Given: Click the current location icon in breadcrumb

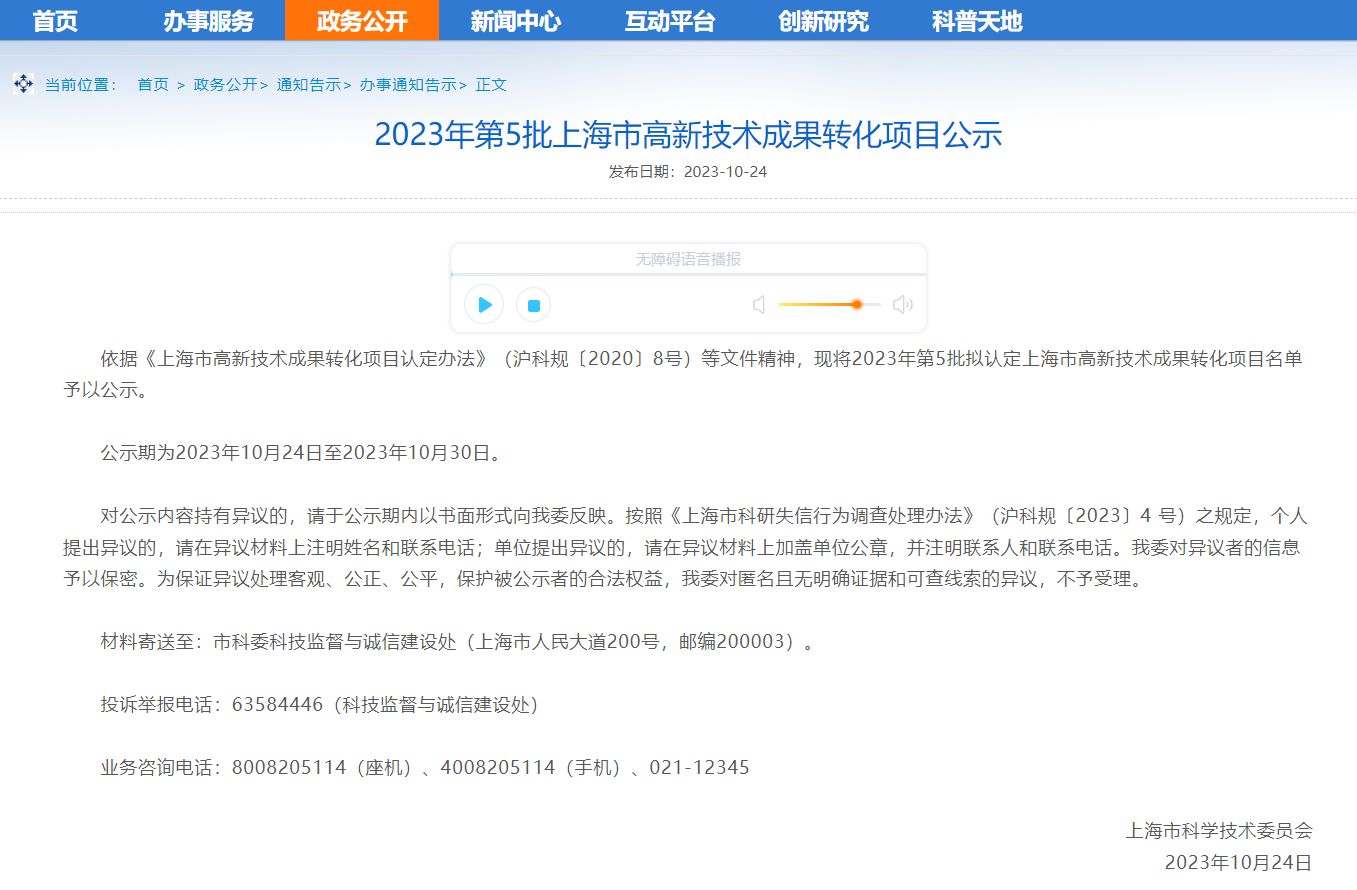Looking at the screenshot, I should click(x=24, y=84).
